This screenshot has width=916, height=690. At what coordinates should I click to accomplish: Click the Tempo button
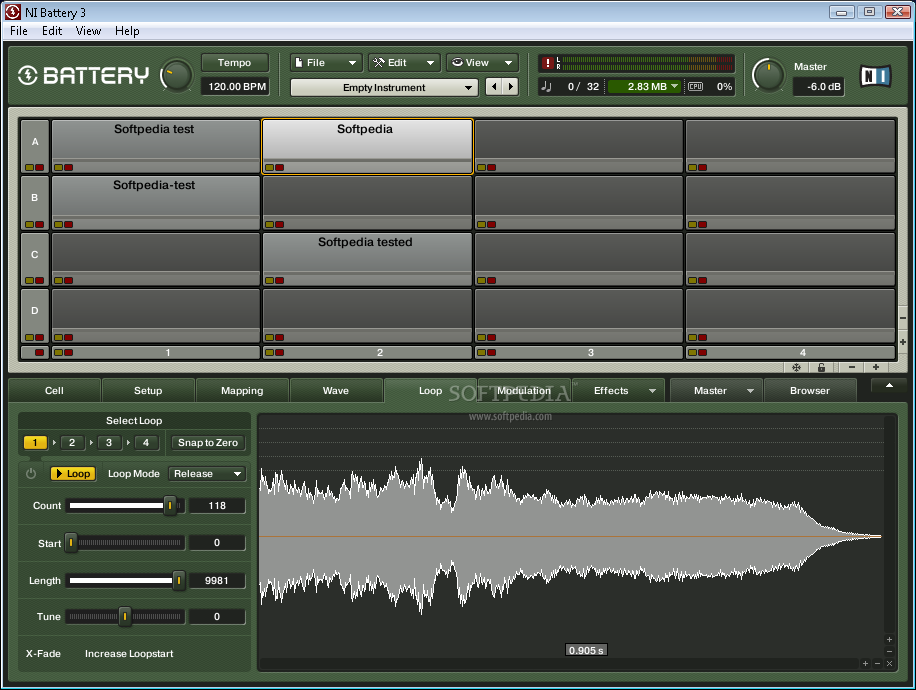(234, 63)
